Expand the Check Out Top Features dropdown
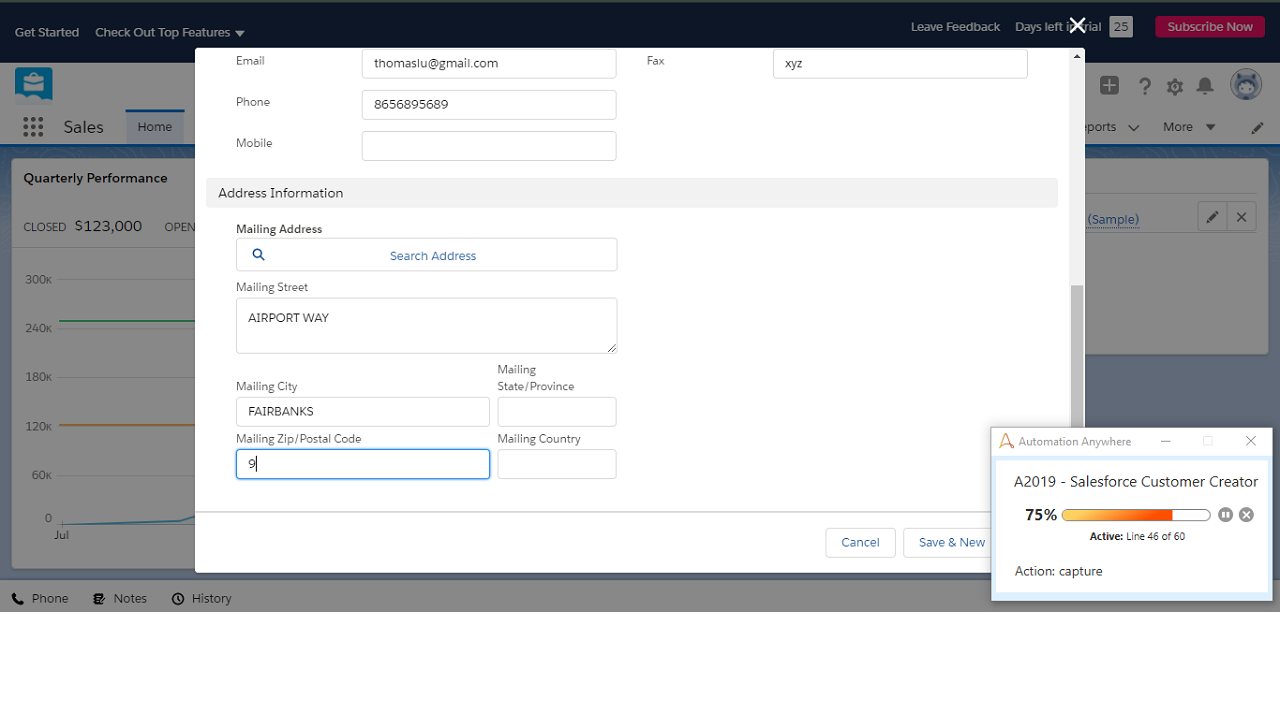 coord(170,33)
